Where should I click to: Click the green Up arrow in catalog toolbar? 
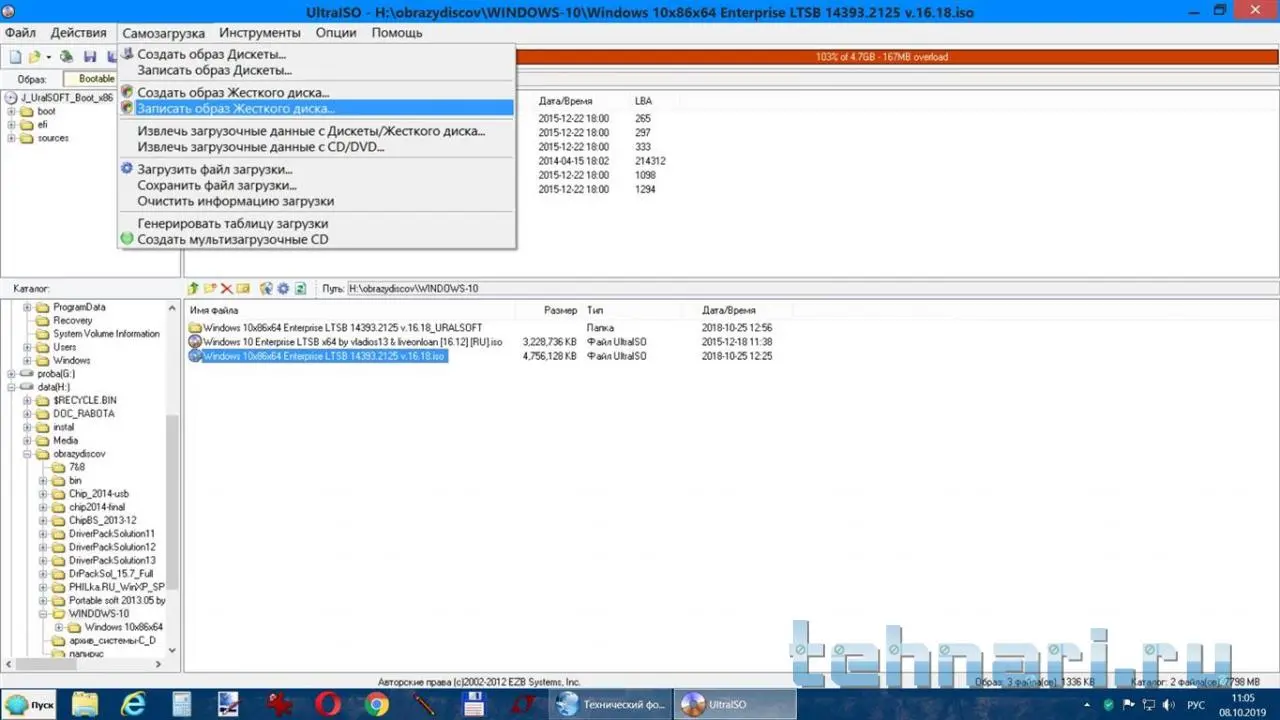[194, 288]
